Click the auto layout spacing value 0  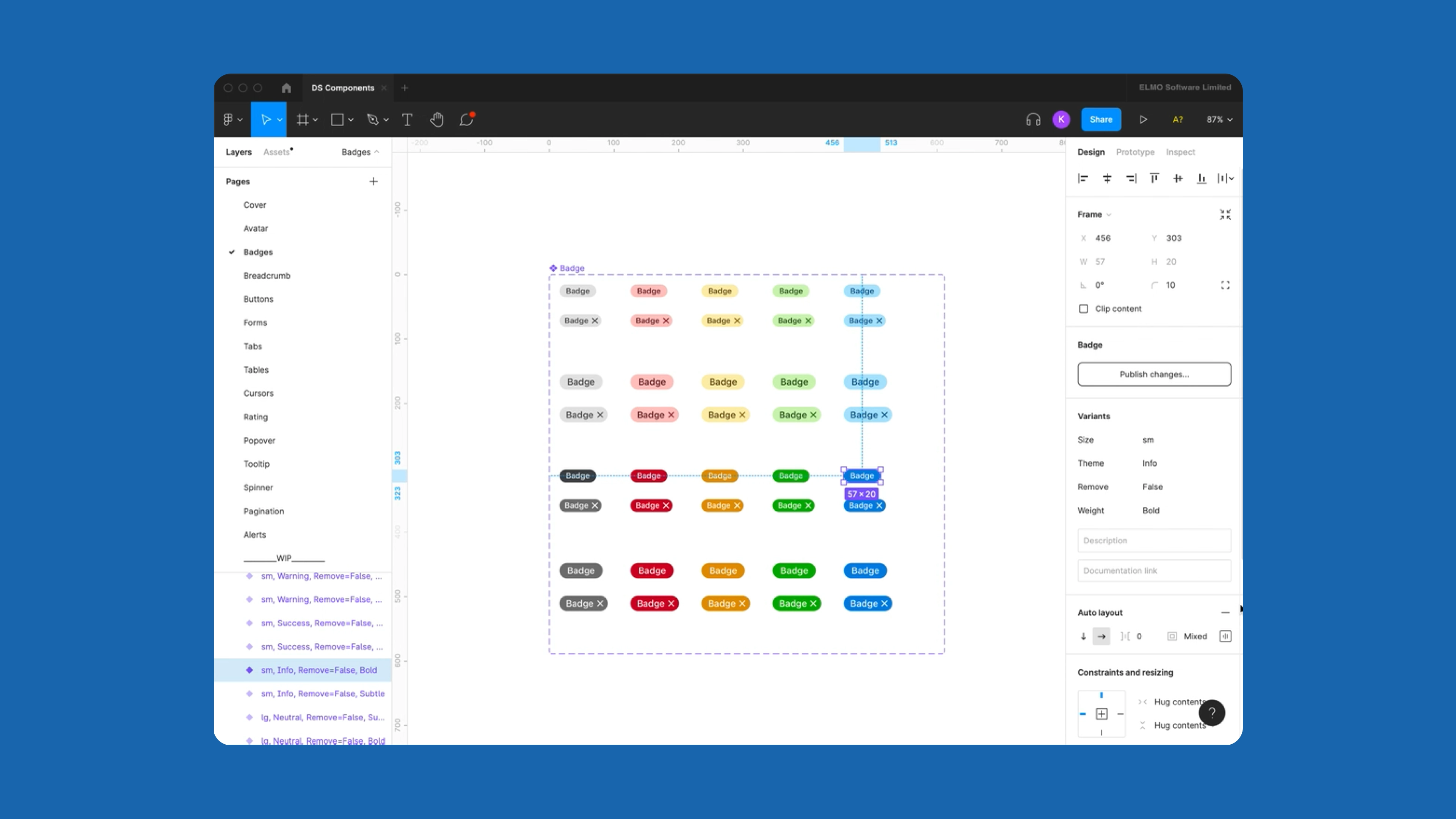click(1139, 637)
